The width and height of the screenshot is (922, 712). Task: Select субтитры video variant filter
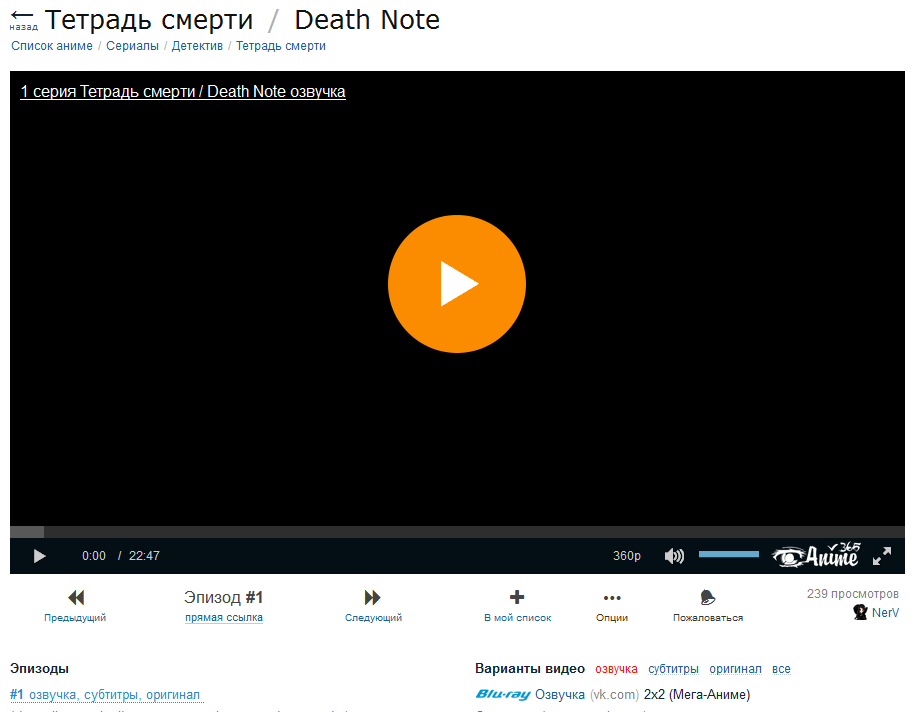(673, 669)
